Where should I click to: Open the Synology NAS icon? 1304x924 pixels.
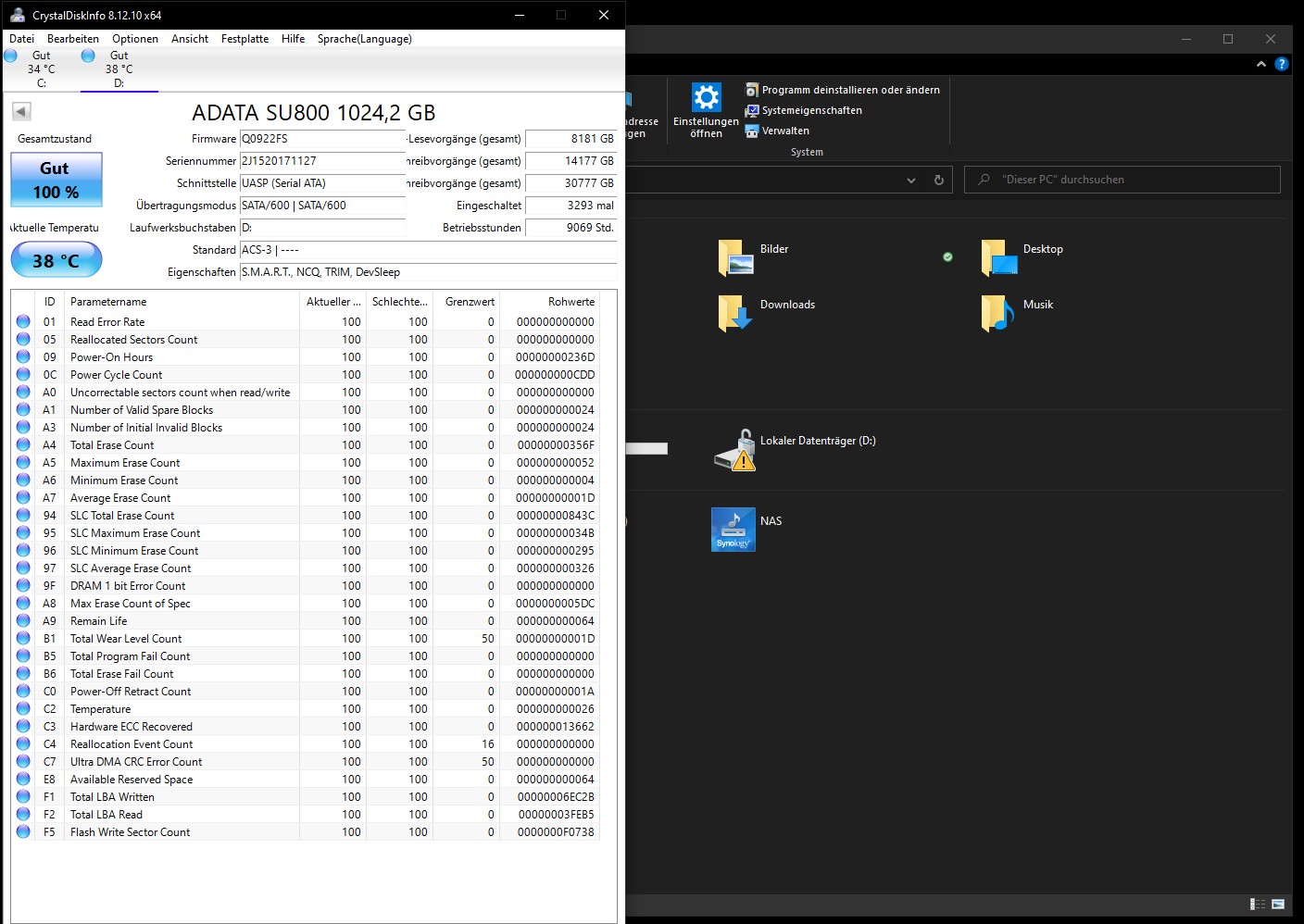tap(733, 530)
